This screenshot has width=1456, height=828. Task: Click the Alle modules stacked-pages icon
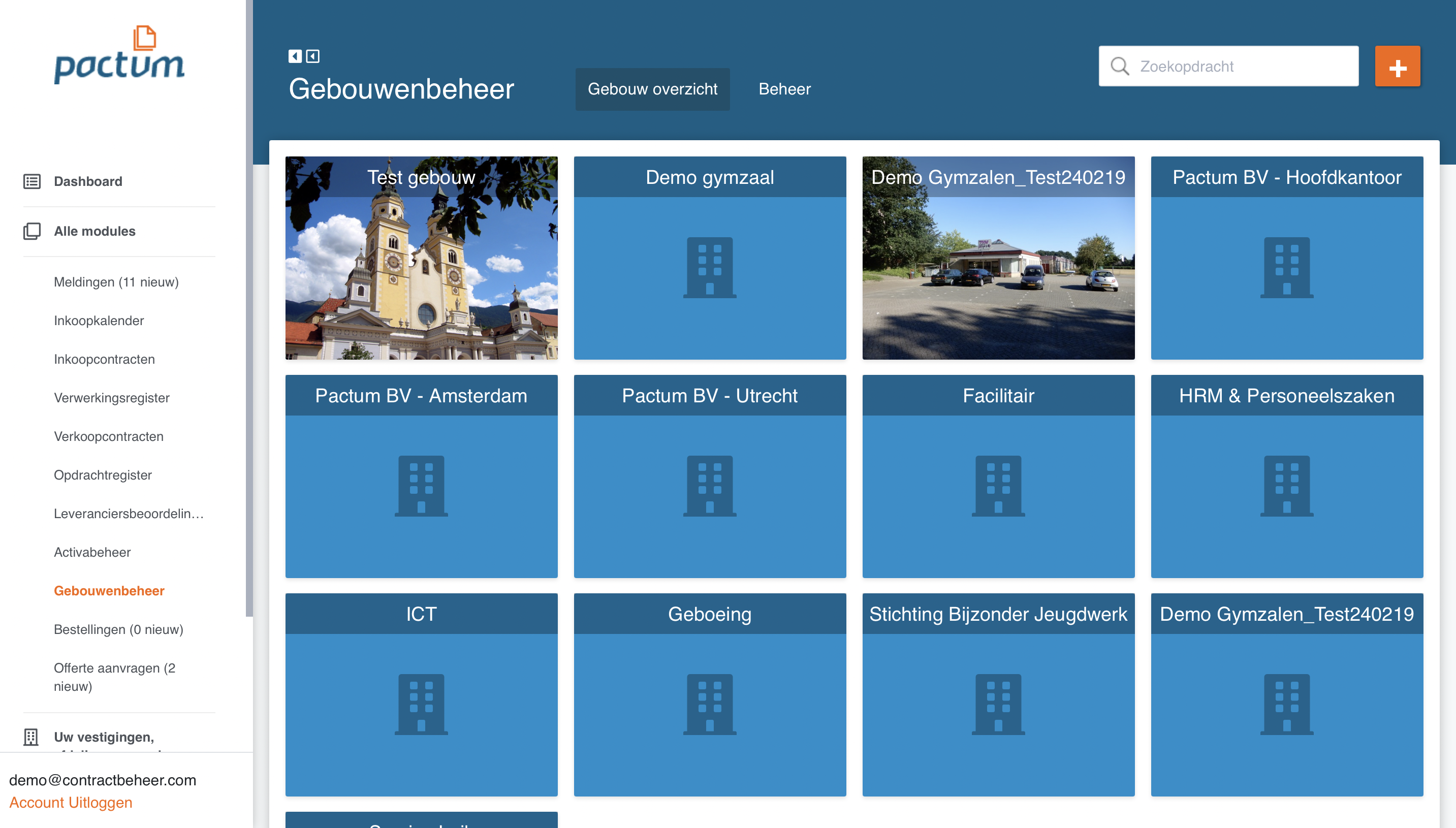coord(32,231)
